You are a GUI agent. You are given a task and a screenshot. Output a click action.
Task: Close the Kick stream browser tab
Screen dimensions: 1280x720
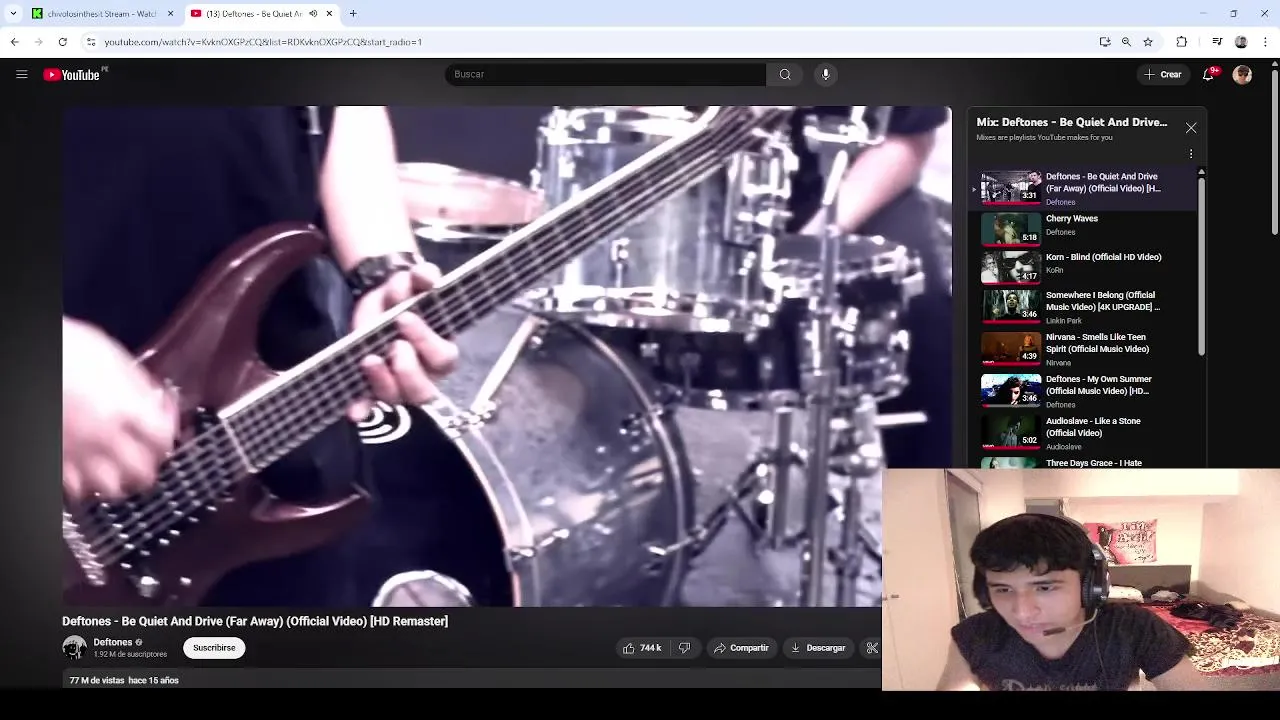(x=170, y=14)
